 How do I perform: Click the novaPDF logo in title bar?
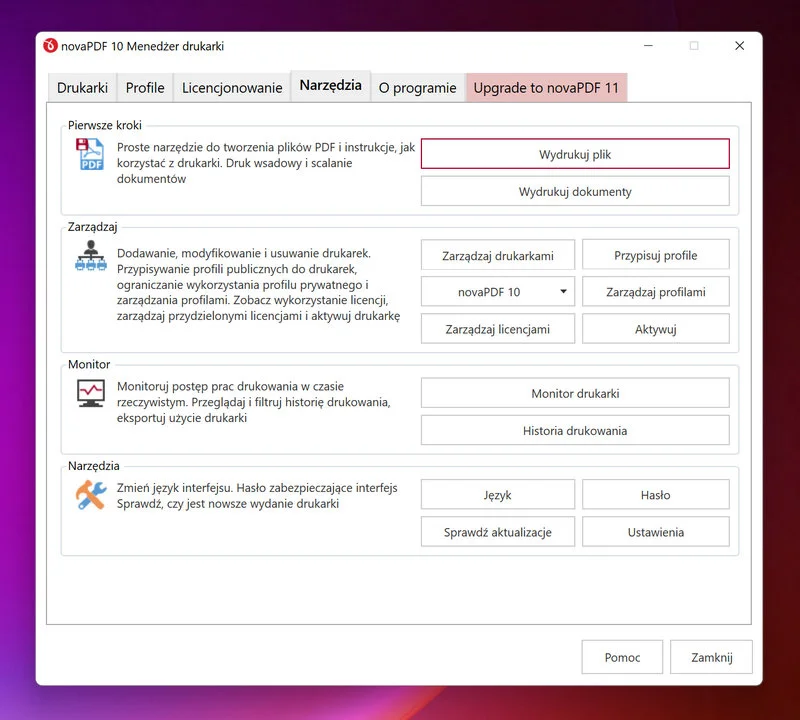51,45
